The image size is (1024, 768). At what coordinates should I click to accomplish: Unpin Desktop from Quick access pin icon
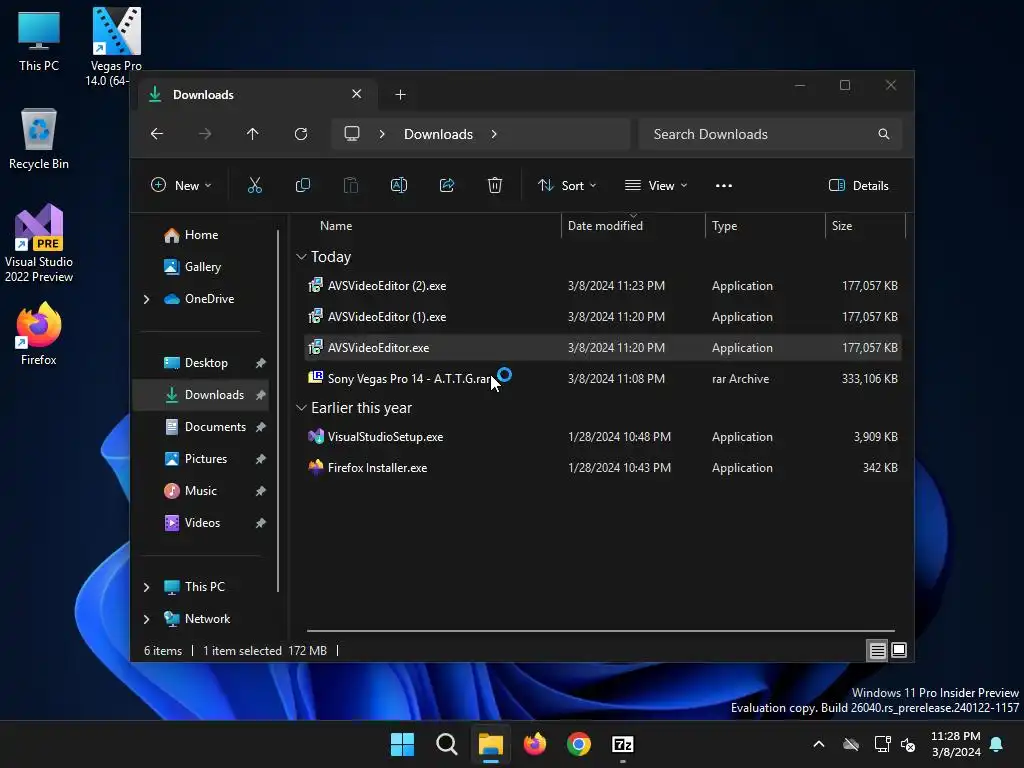(261, 363)
